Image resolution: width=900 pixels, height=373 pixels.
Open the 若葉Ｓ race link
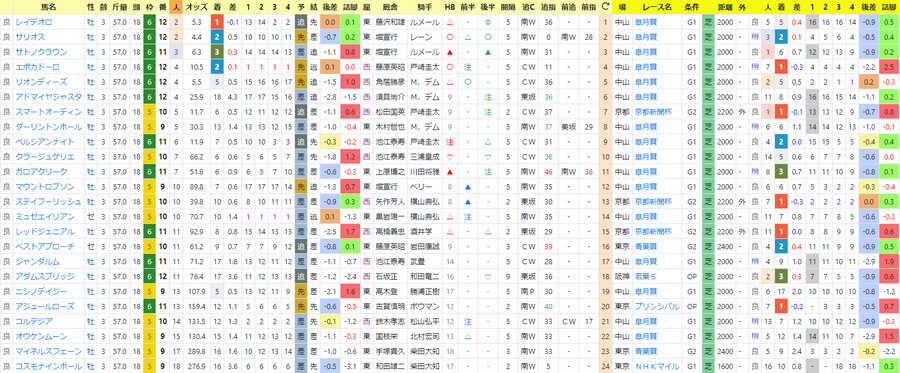[646, 276]
